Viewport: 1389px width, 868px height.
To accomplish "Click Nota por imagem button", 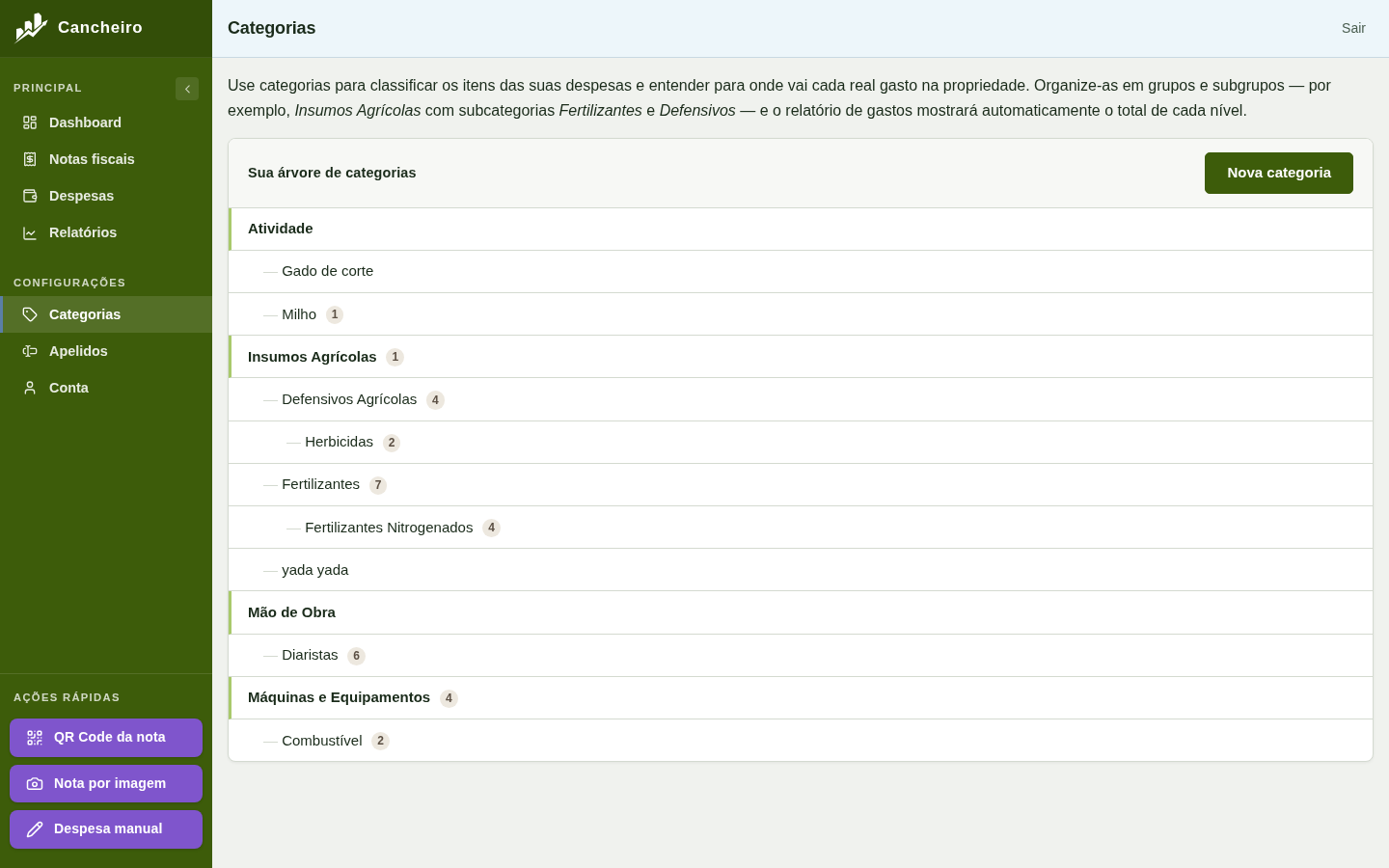I will 106,784.
